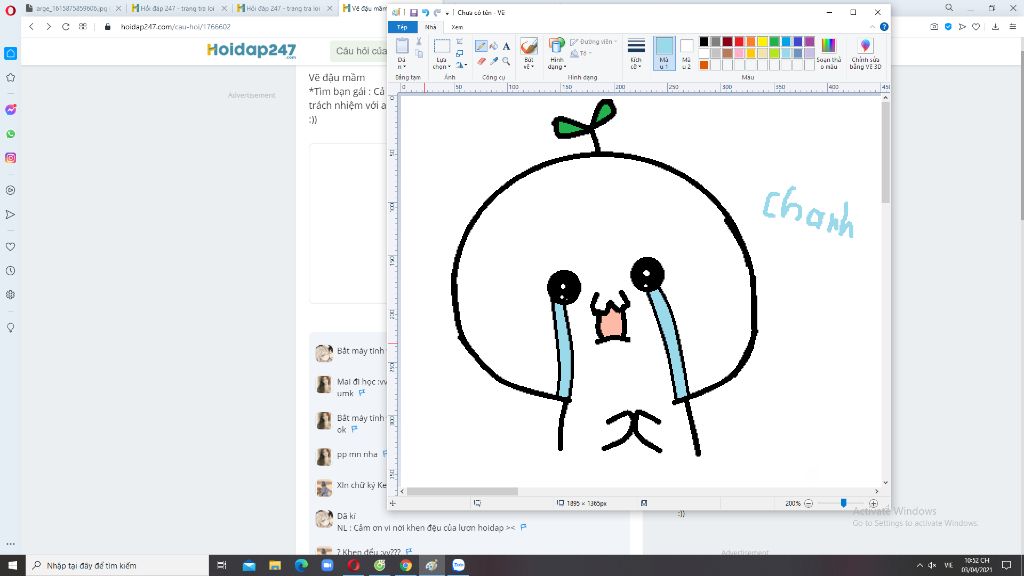Screen dimensions: 1024x576
Task: Open the Hình dạng shapes dropdown
Action: click(x=556, y=63)
